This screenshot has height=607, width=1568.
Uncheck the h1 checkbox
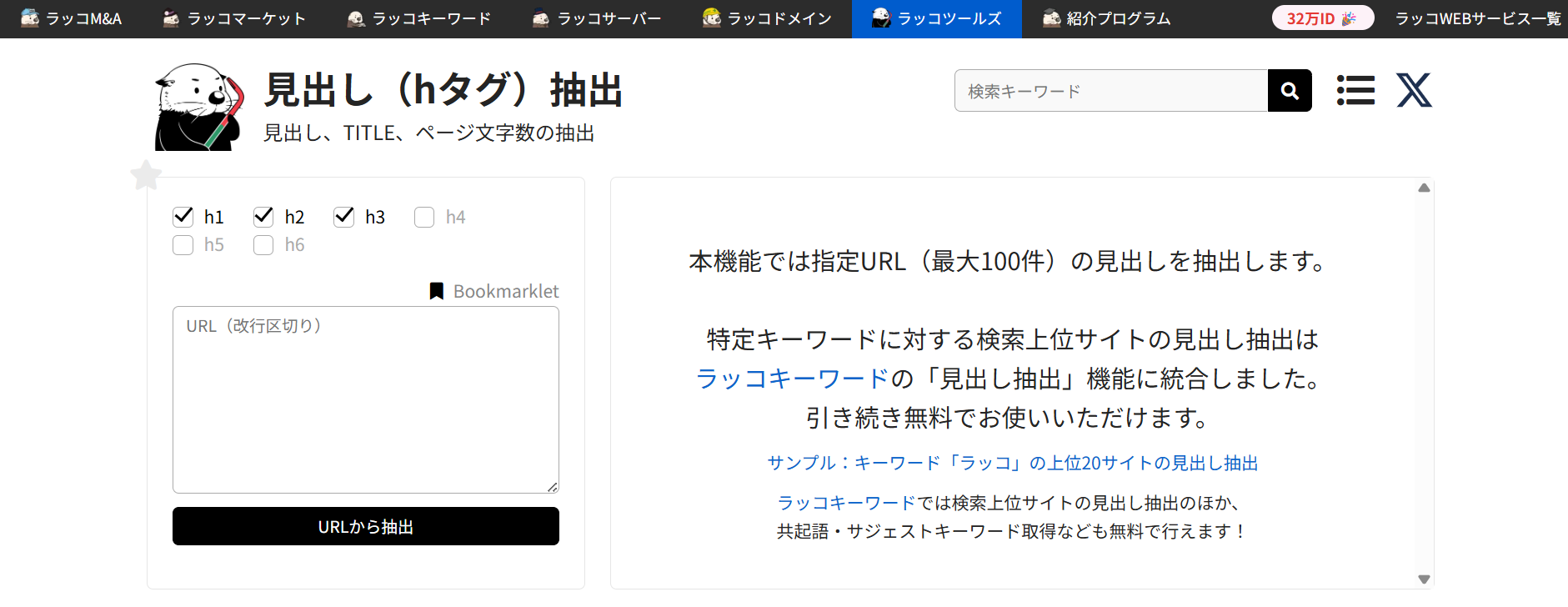pos(183,217)
